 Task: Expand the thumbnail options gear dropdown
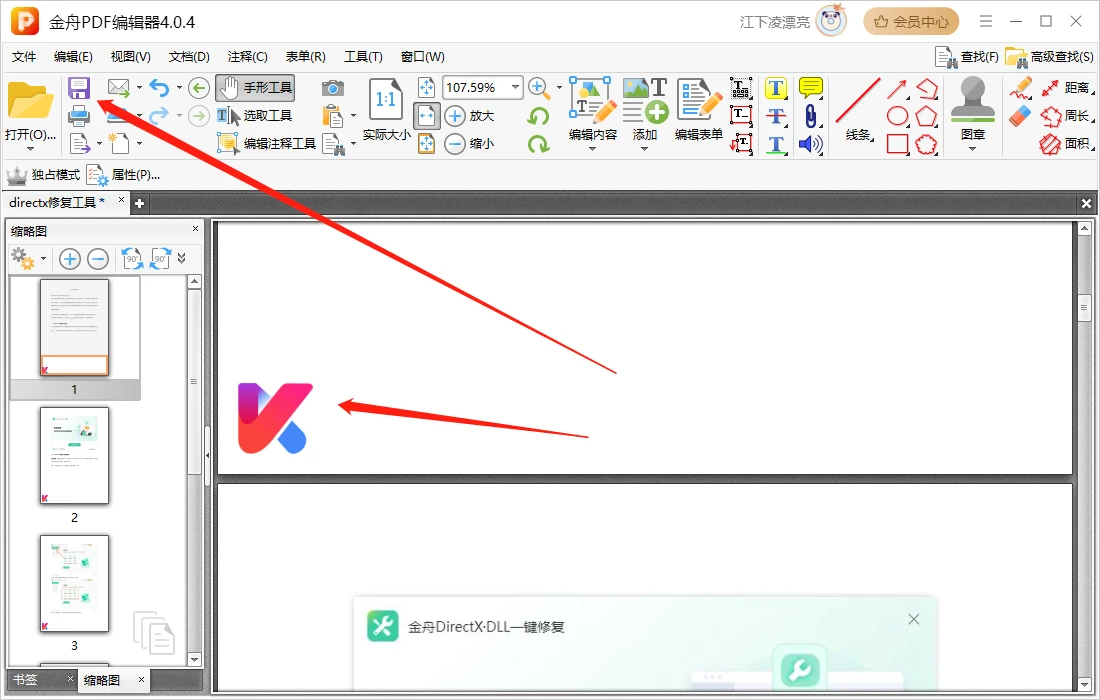43,259
